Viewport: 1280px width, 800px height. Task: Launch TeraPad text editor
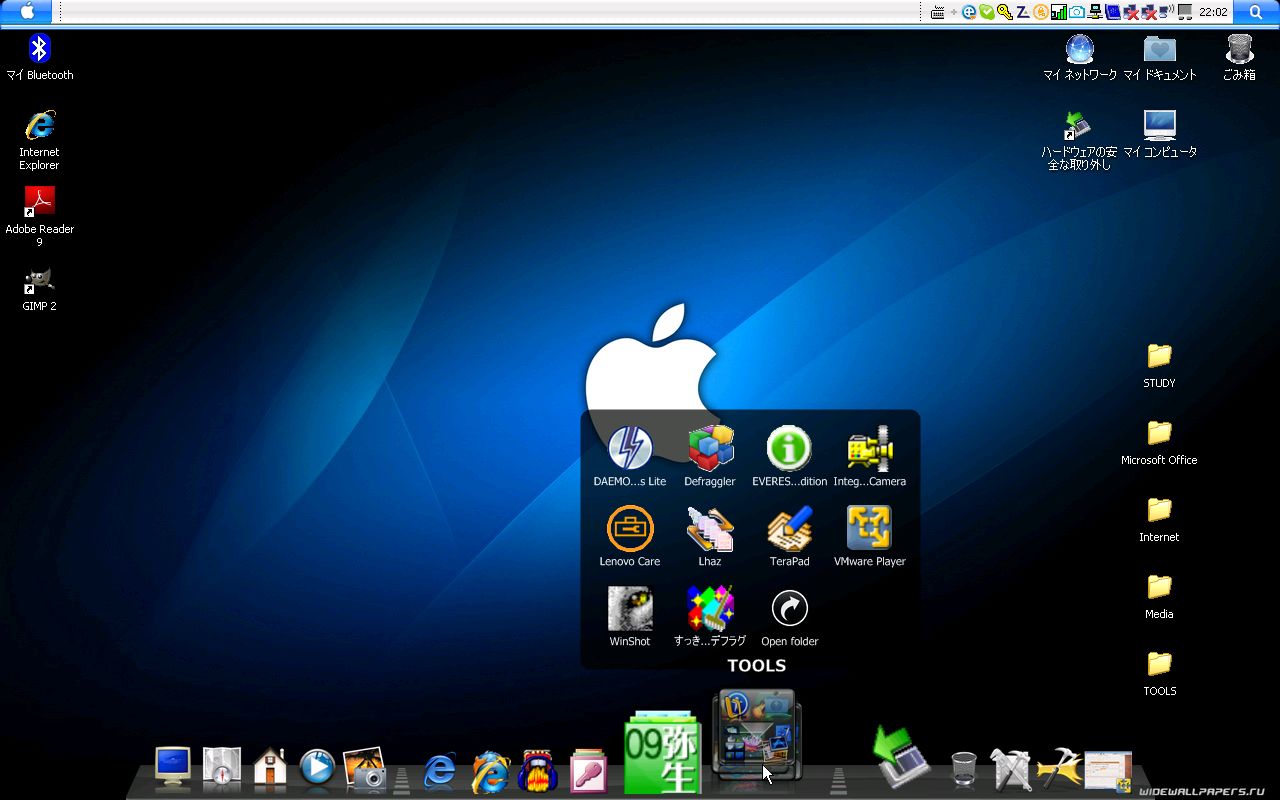(789, 536)
